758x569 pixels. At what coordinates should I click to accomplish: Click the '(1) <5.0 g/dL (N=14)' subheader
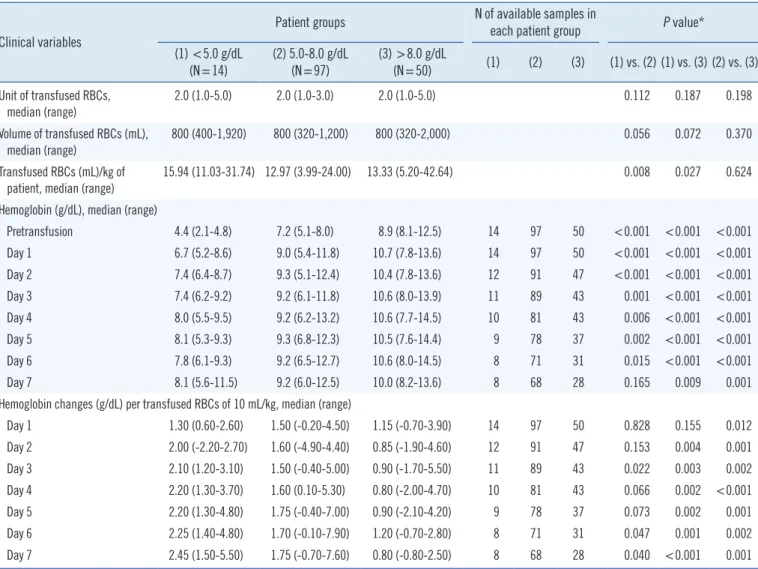point(208,62)
